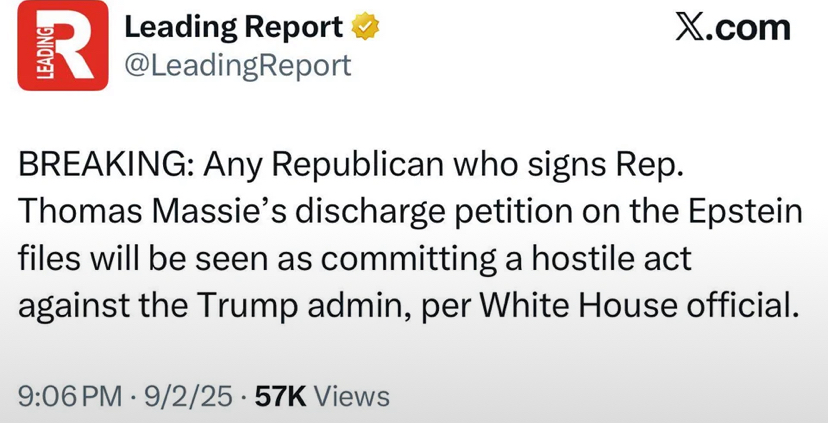Click the gold verified checkmark badge
The width and height of the screenshot is (828, 423).
point(365,27)
